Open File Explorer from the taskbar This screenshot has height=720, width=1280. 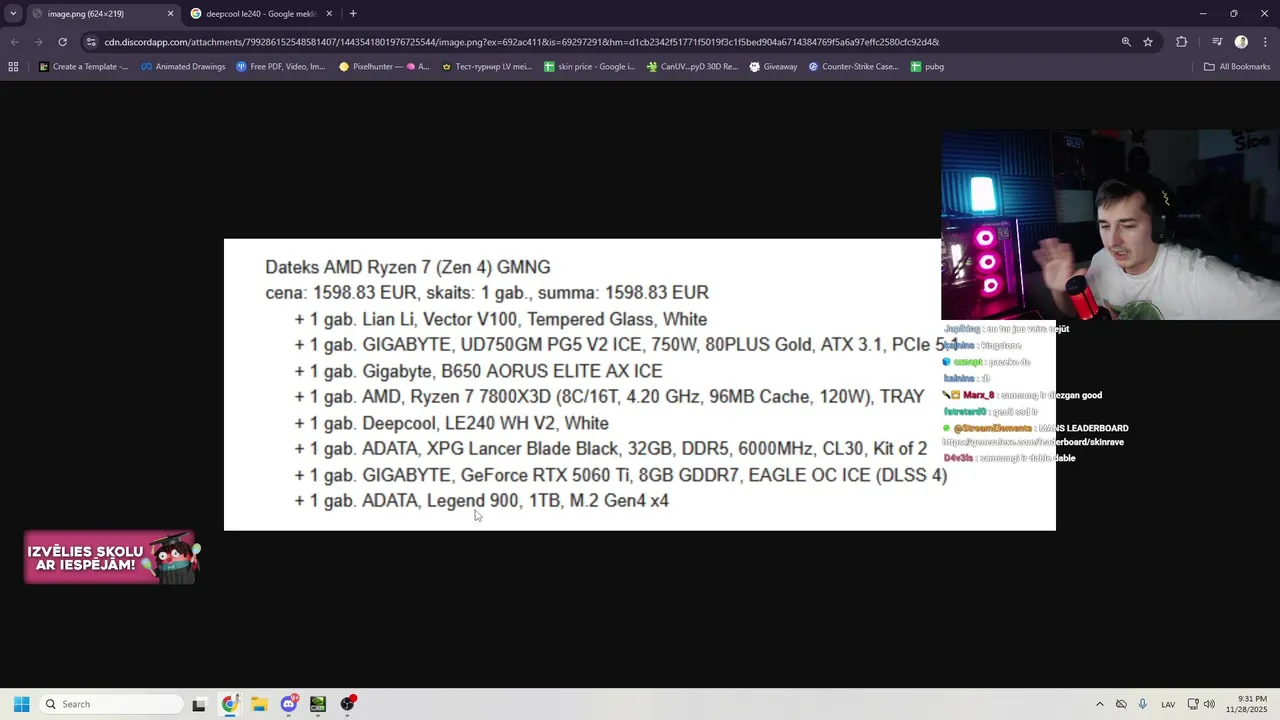coord(259,704)
